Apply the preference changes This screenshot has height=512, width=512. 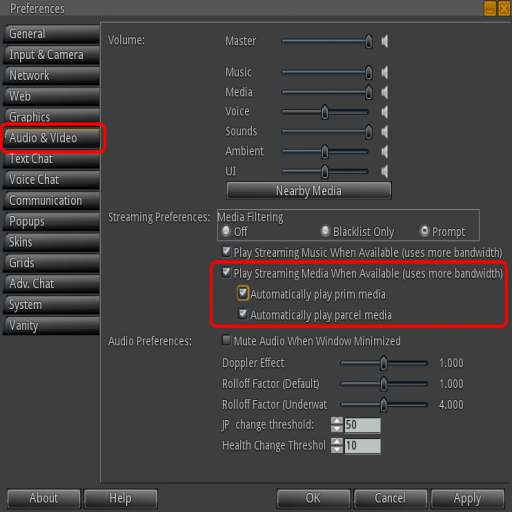[x=467, y=498]
